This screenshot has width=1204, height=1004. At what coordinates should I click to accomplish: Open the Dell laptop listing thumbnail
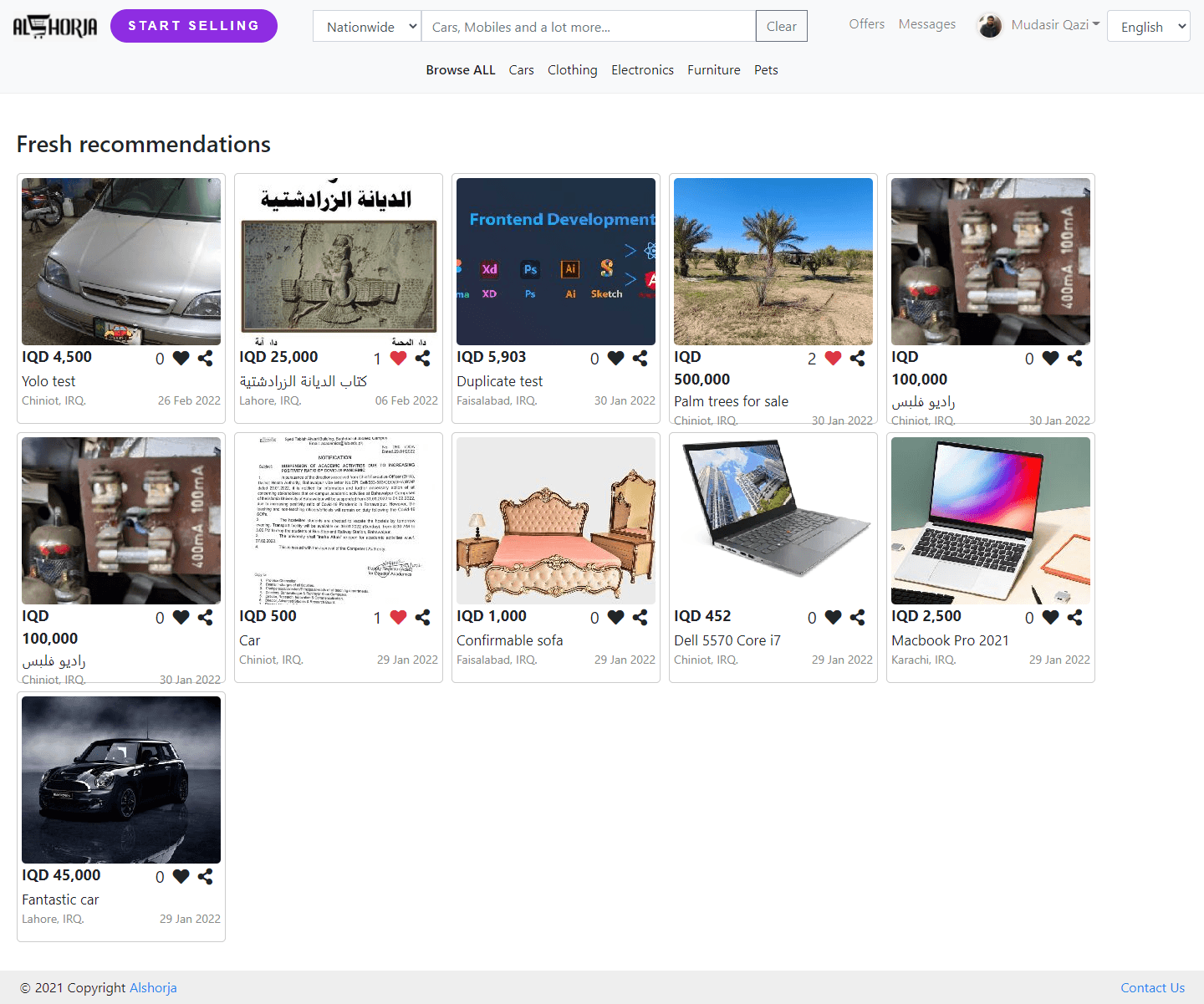pos(773,520)
